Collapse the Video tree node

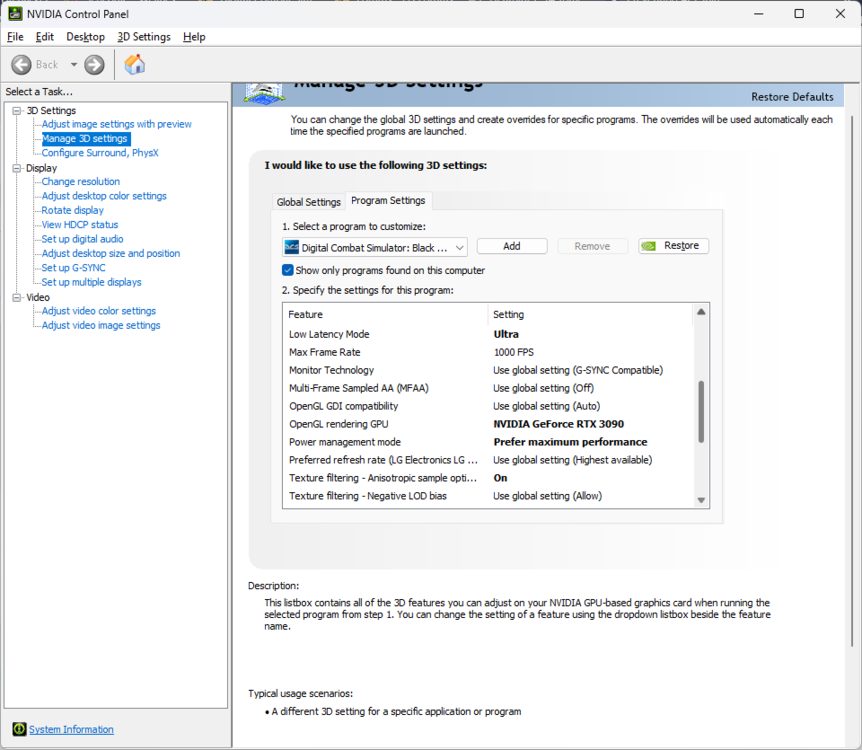pos(17,297)
